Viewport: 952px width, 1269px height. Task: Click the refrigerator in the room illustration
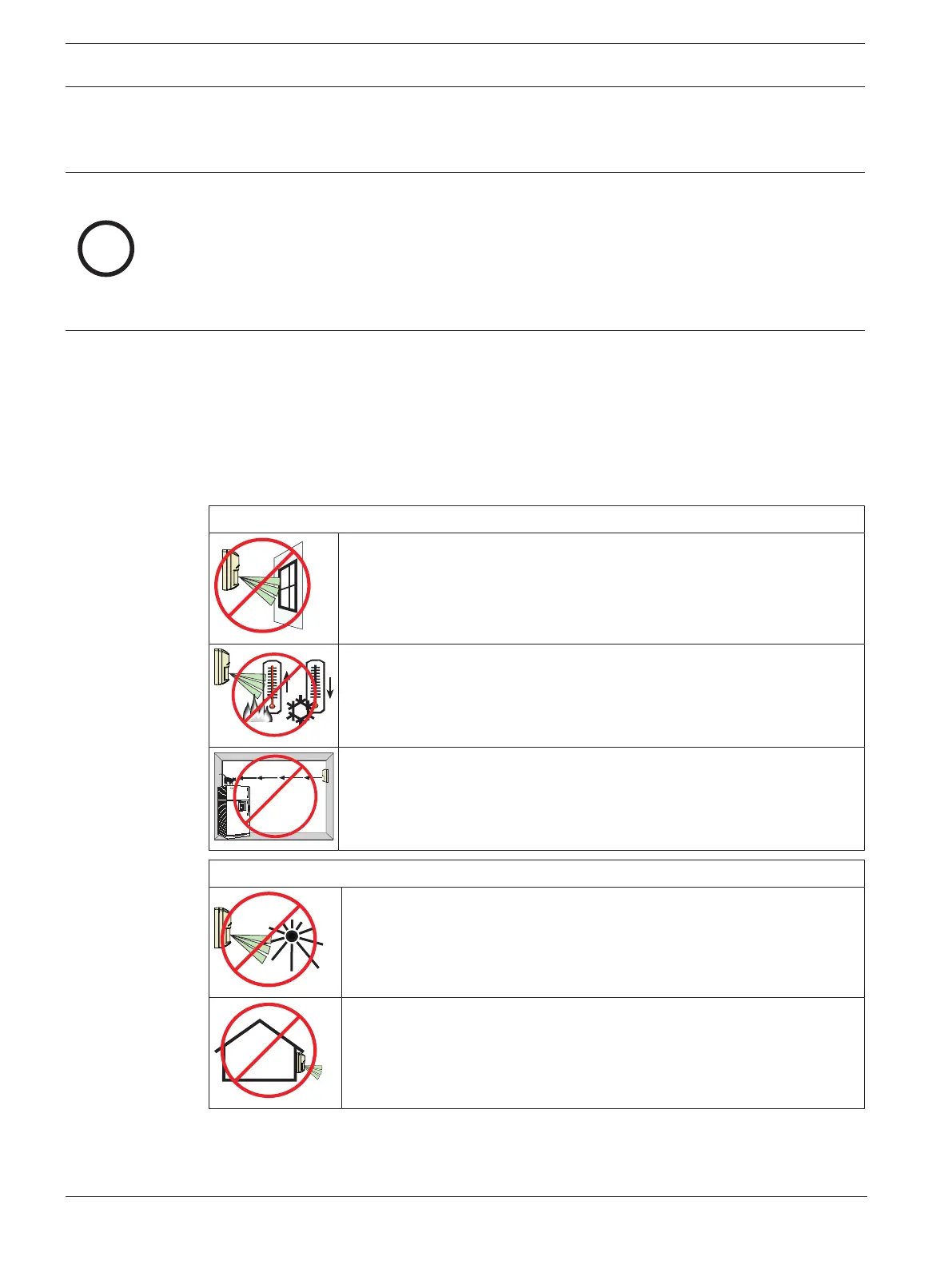coord(235,811)
